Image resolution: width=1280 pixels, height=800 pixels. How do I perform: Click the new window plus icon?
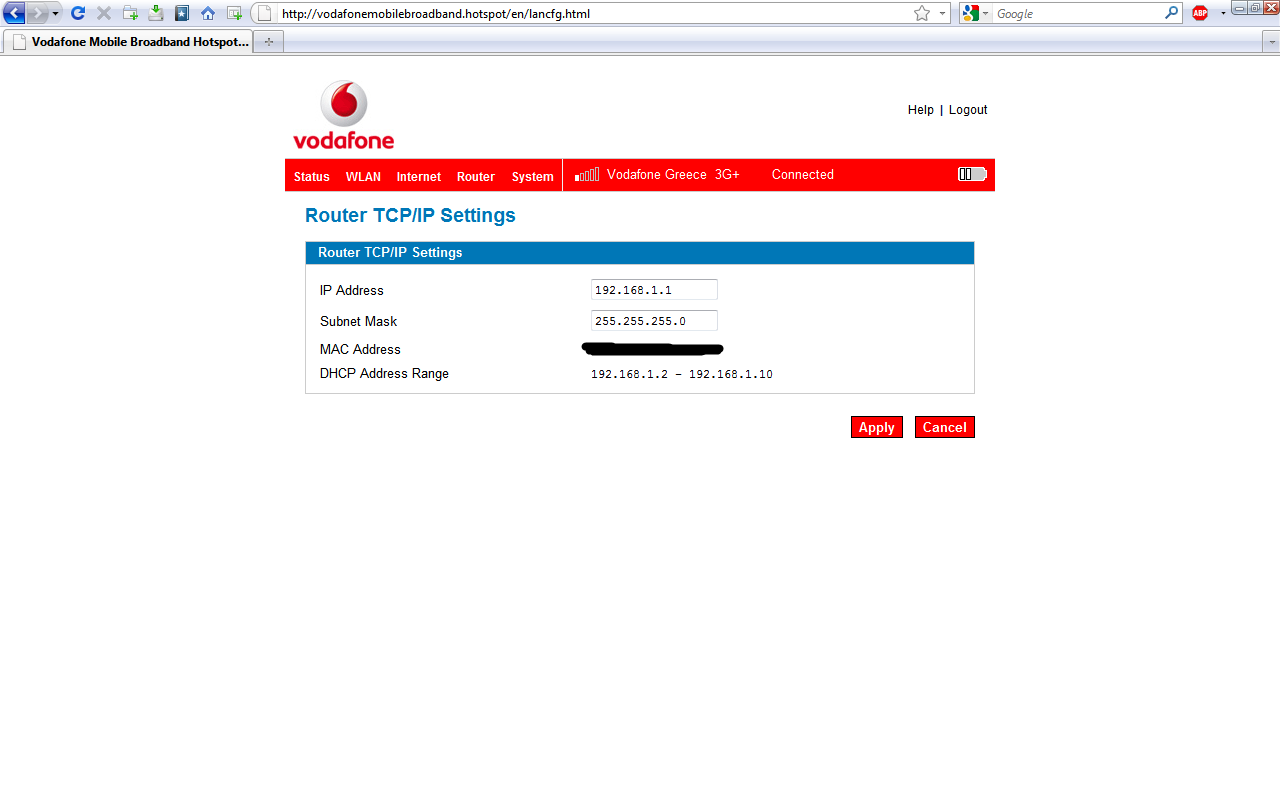pyautogui.click(x=234, y=14)
